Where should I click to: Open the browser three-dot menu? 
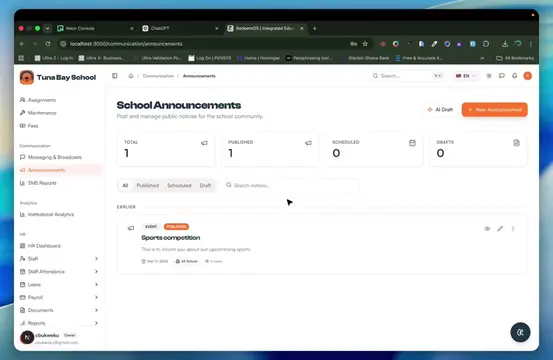click(x=530, y=44)
